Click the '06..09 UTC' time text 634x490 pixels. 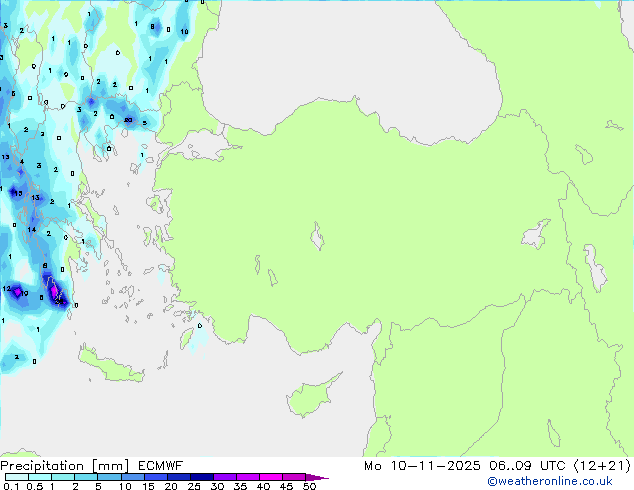pyautogui.click(x=527, y=466)
